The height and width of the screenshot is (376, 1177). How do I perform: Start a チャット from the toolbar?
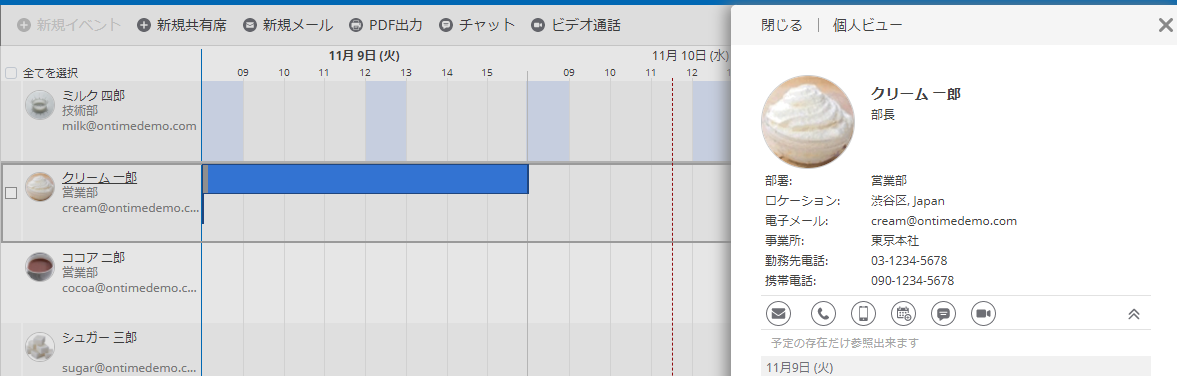tap(477, 25)
